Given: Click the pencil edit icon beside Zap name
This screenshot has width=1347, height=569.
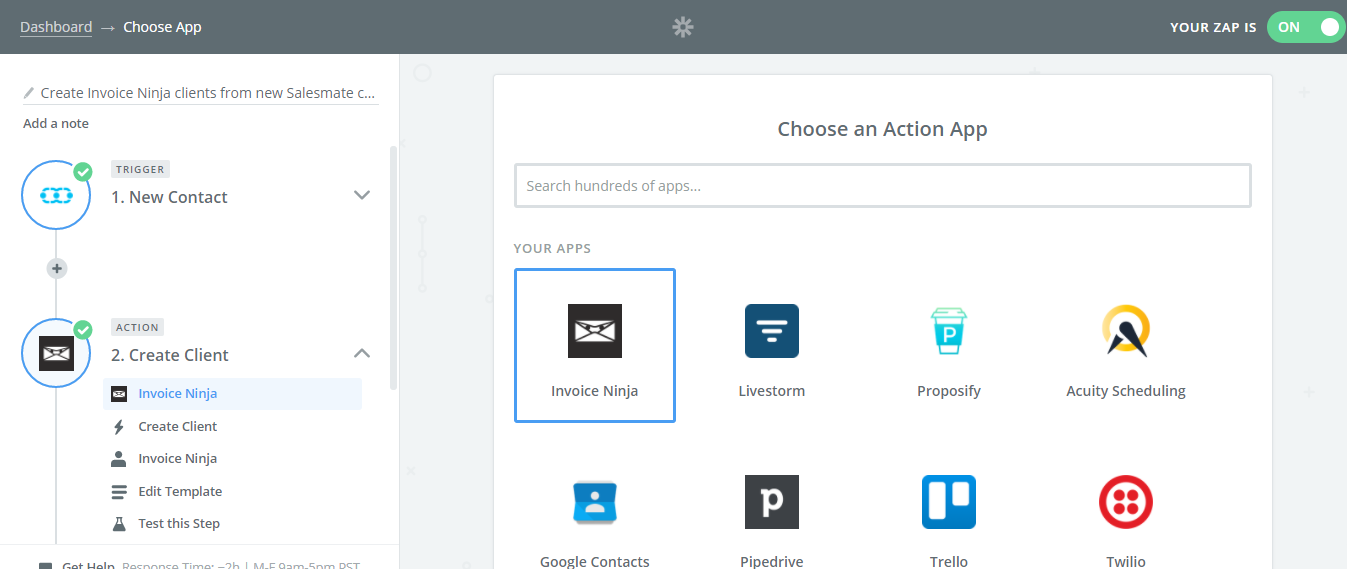Looking at the screenshot, I should pos(29,93).
